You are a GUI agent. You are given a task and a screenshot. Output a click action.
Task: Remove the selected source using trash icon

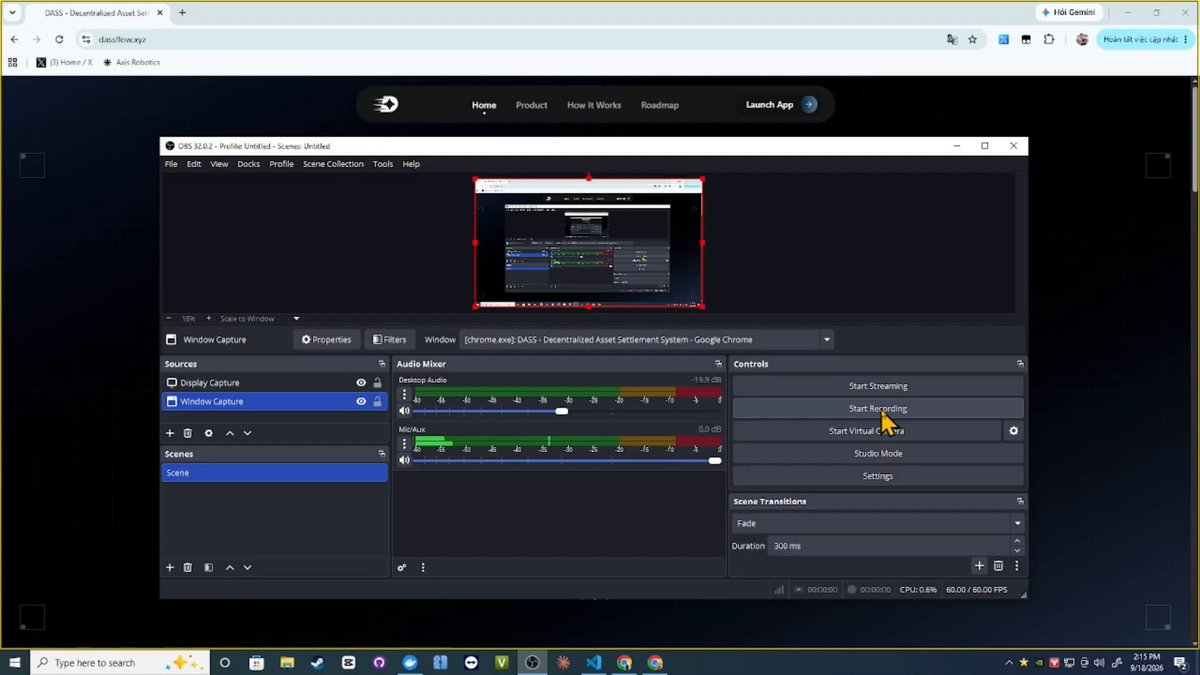(x=188, y=433)
